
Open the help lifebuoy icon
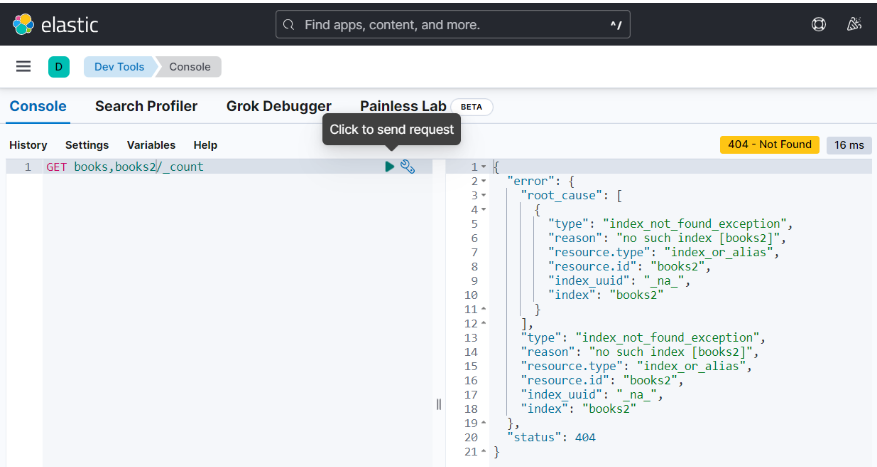click(818, 25)
